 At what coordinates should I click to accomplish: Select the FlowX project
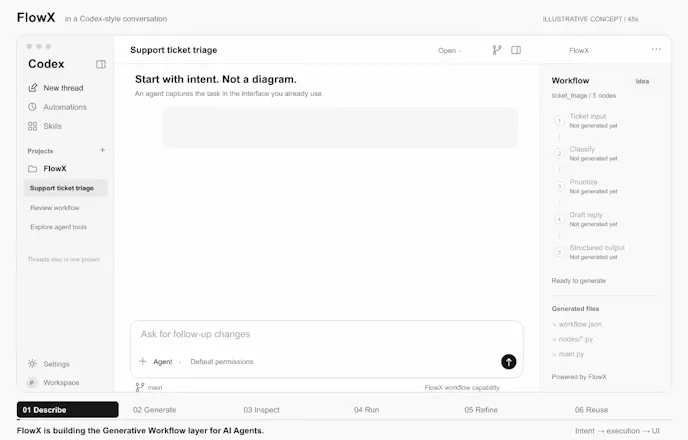[55, 168]
